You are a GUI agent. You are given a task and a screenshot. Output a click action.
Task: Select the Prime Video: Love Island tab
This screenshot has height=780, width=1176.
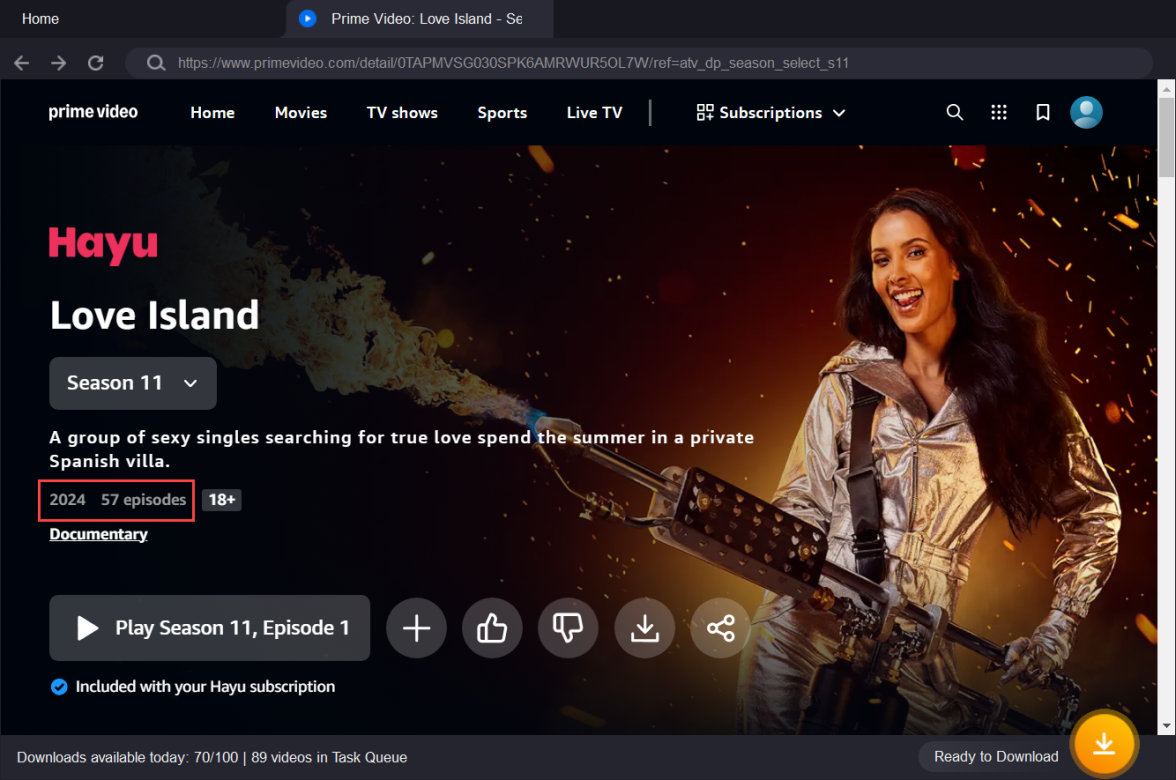pos(419,19)
